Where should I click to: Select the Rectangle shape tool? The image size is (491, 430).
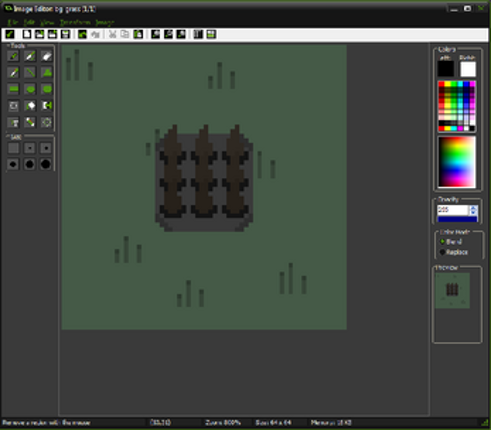[14, 89]
